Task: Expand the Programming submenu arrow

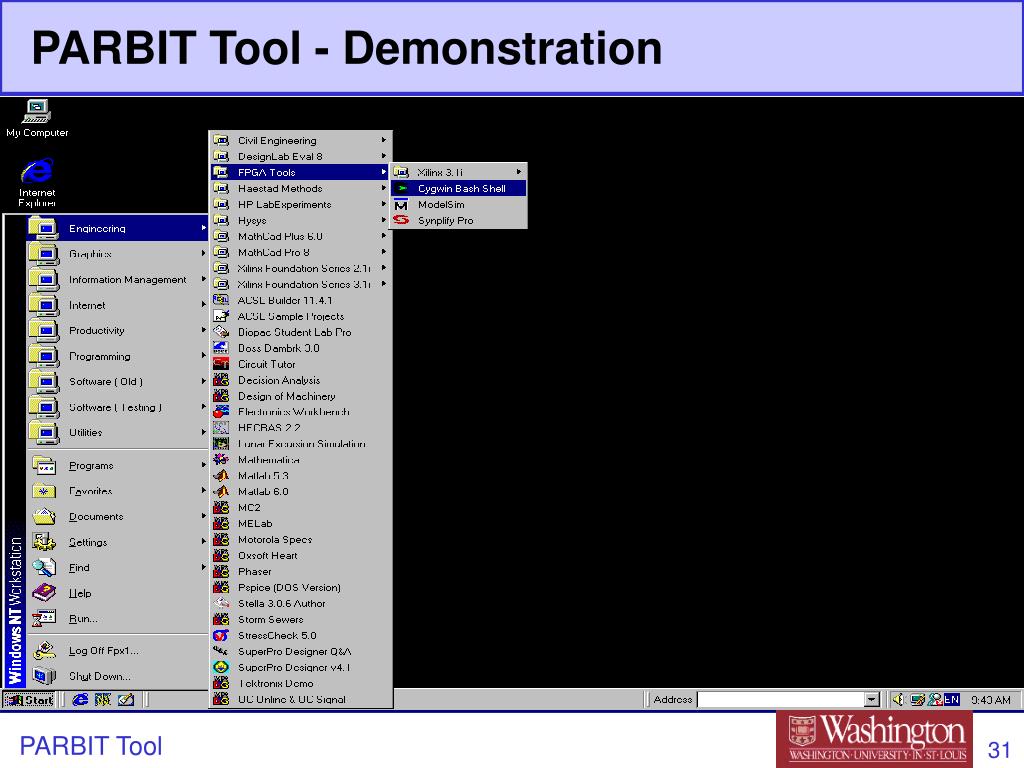Action: coord(203,356)
